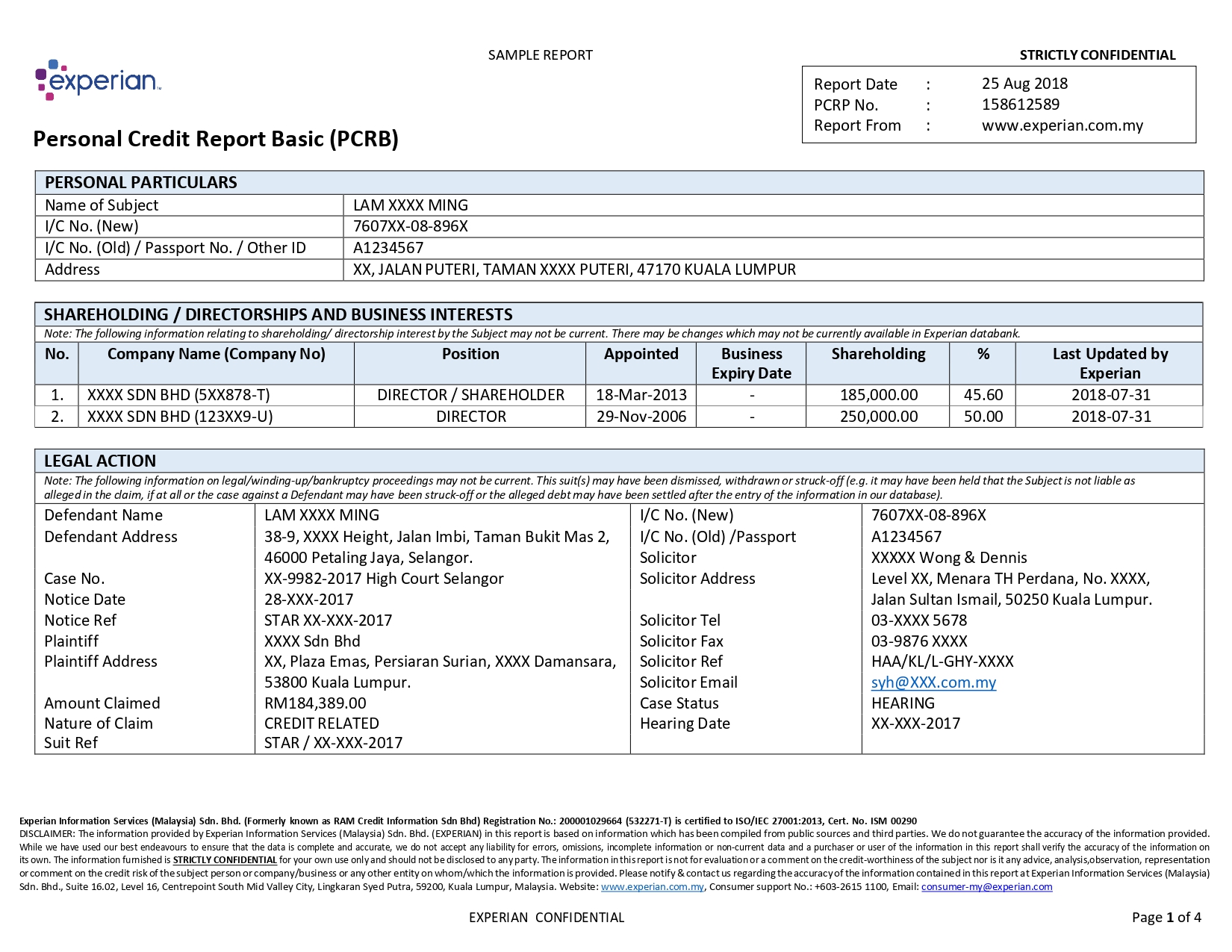Viewport: 1232px width, 952px height.
Task: Select PCRP No. value 158612589
Action: pyautogui.click(x=1021, y=105)
